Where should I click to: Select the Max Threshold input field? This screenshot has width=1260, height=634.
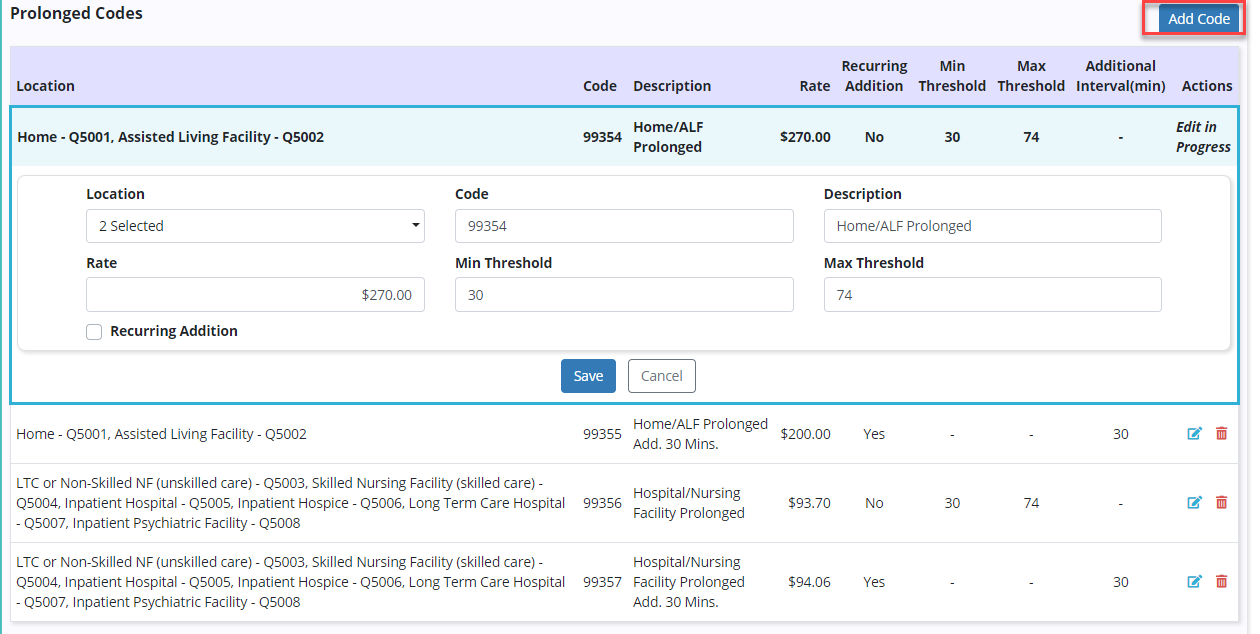[992, 295]
